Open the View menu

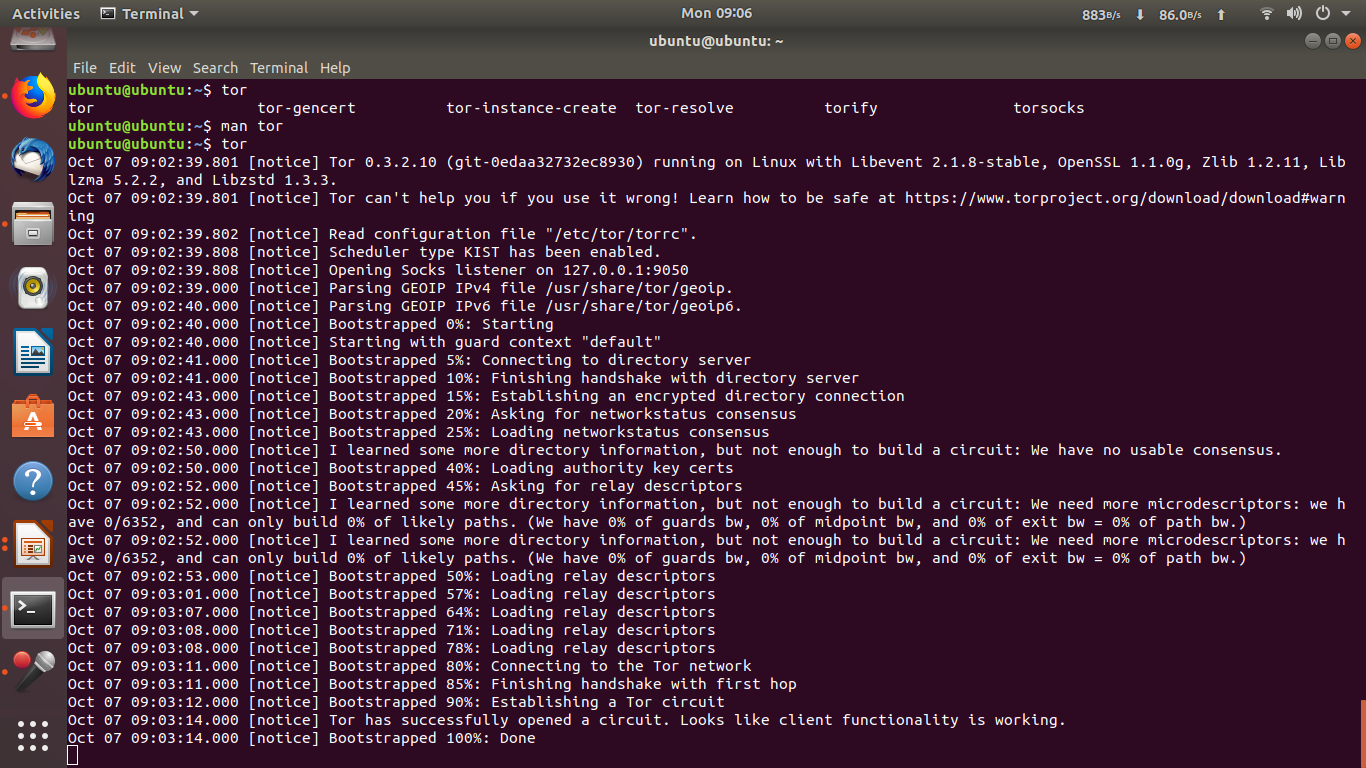[x=164, y=68]
